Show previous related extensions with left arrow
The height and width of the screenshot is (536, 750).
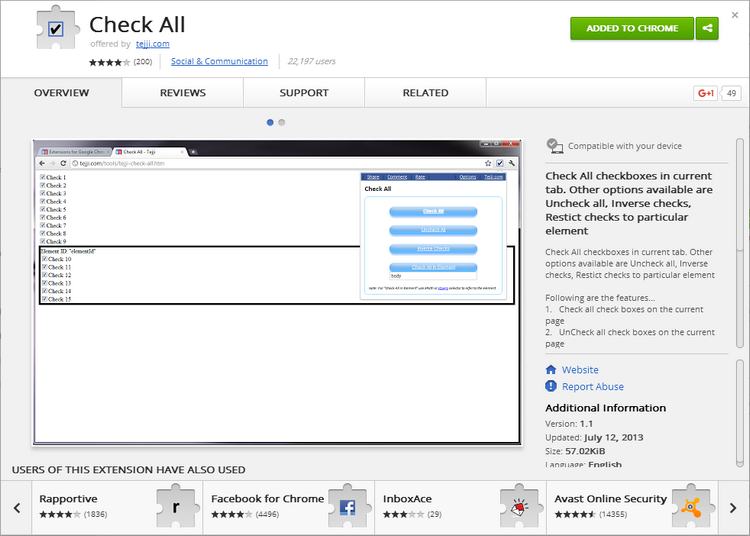17,508
